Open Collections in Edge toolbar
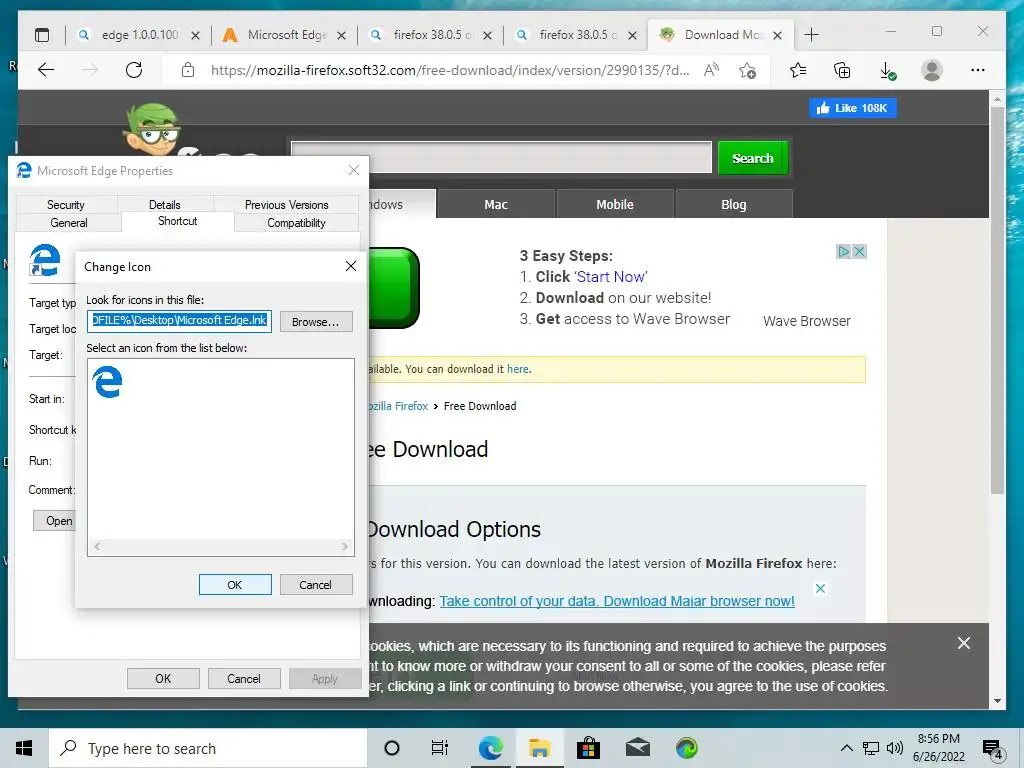The image size is (1024, 768). (x=842, y=70)
